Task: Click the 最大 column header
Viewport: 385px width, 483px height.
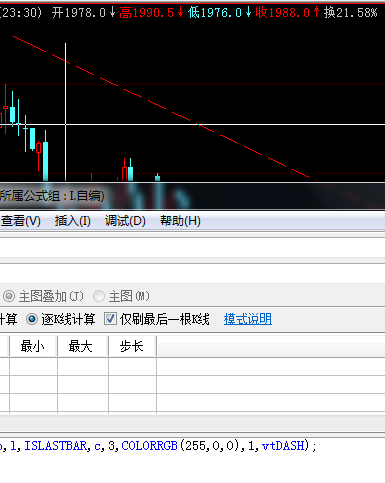Action: click(83, 346)
